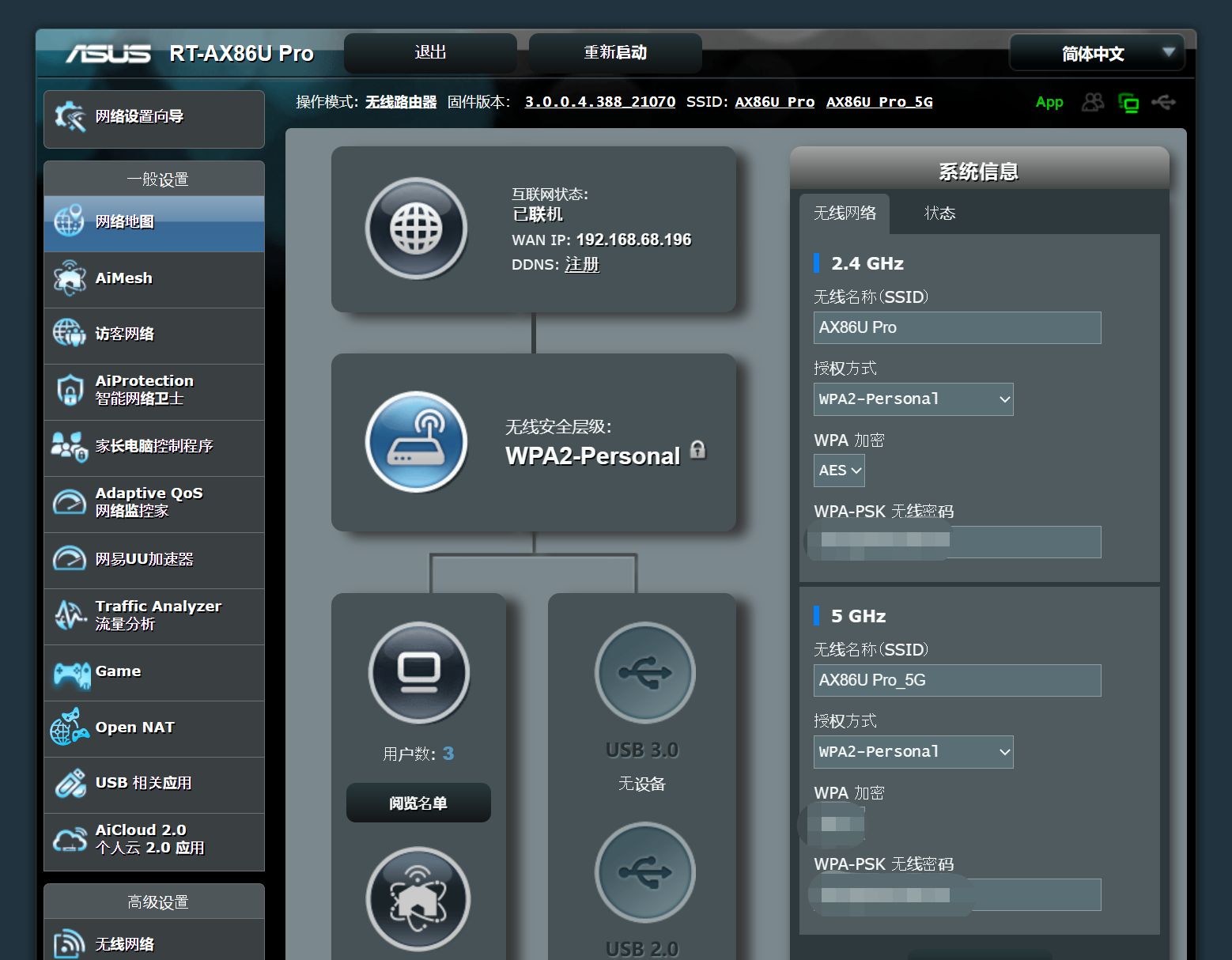This screenshot has width=1232, height=960.
Task: Open the Open NAT menu item
Action: coord(154,729)
